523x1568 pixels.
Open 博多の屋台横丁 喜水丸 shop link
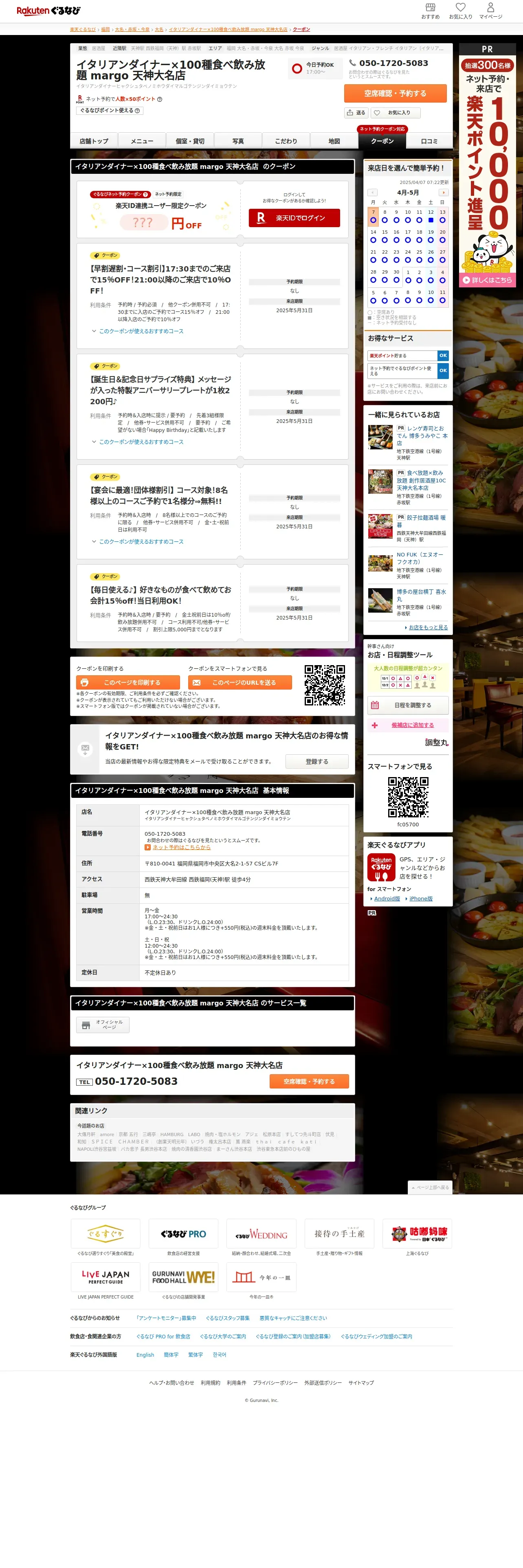point(421,595)
